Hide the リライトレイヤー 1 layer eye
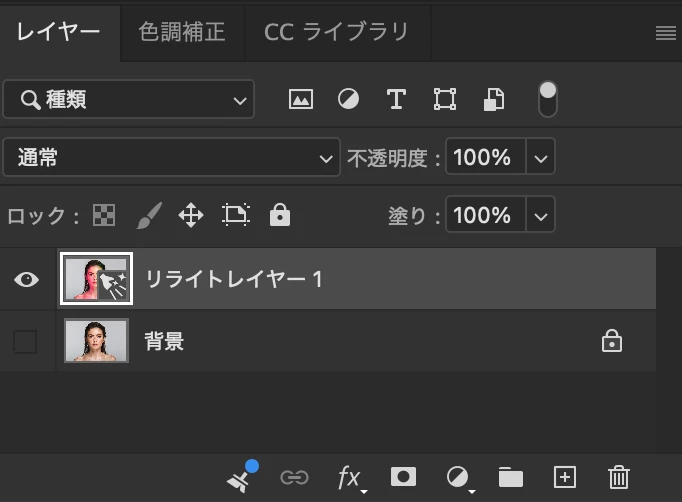Image resolution: width=682 pixels, height=502 pixels. [27, 279]
